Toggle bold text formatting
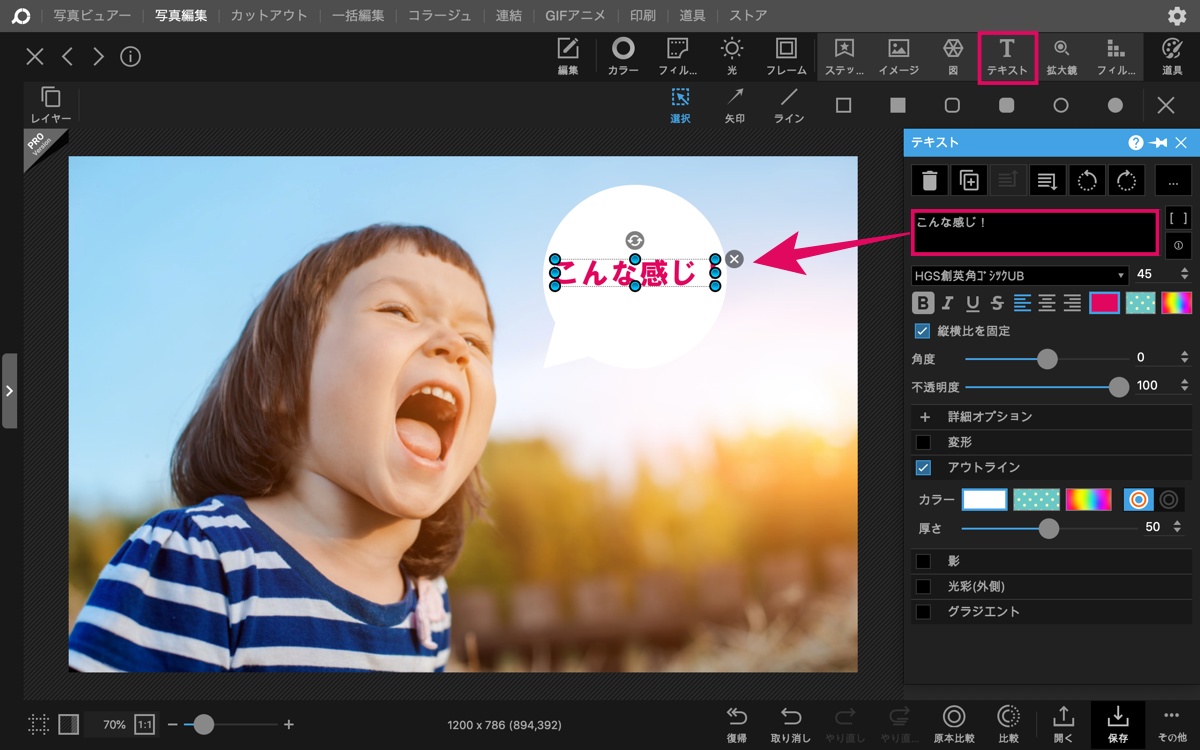Image resolution: width=1200 pixels, height=750 pixels. [x=923, y=303]
